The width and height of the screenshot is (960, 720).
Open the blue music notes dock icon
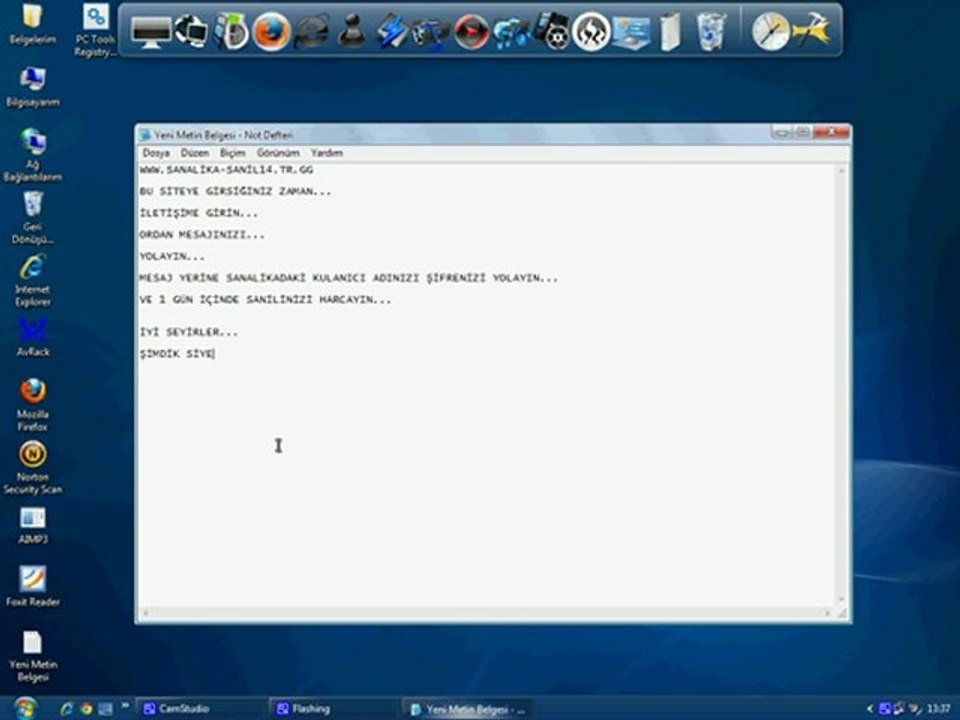(x=512, y=32)
